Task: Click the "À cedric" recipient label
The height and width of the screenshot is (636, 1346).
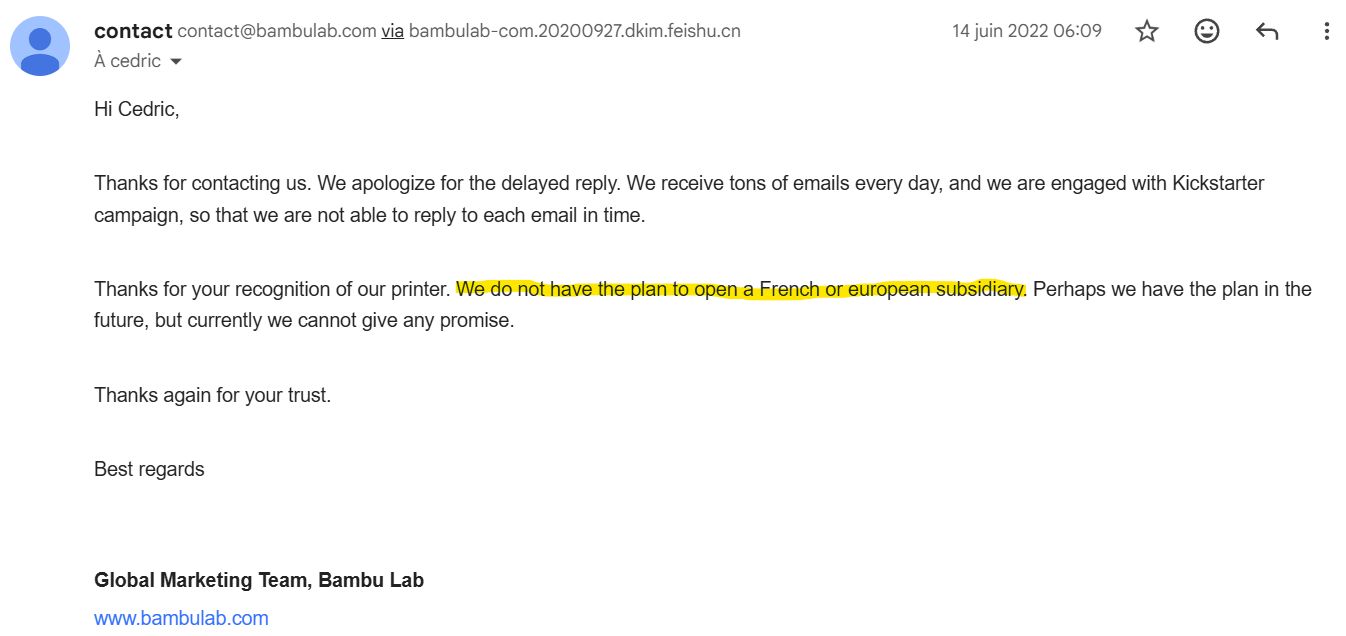Action: (x=127, y=62)
